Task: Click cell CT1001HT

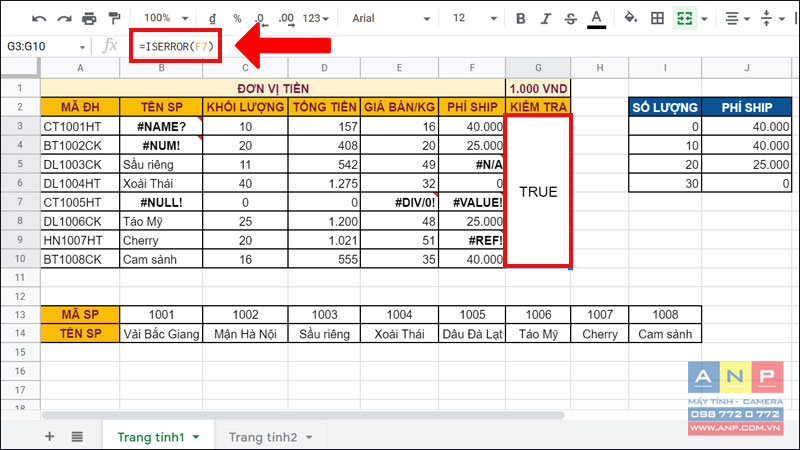Action: point(80,127)
